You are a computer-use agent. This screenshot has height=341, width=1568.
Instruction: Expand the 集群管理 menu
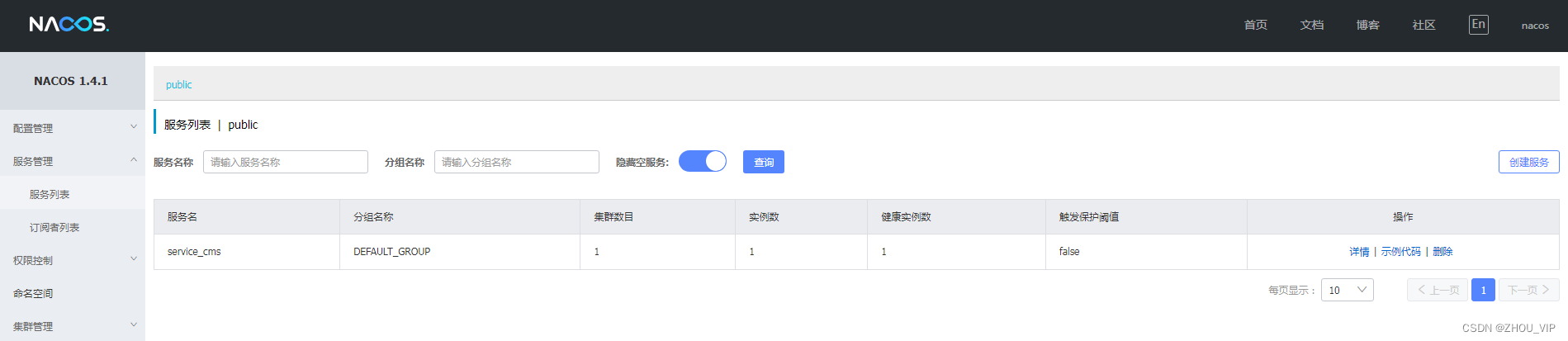click(73, 326)
